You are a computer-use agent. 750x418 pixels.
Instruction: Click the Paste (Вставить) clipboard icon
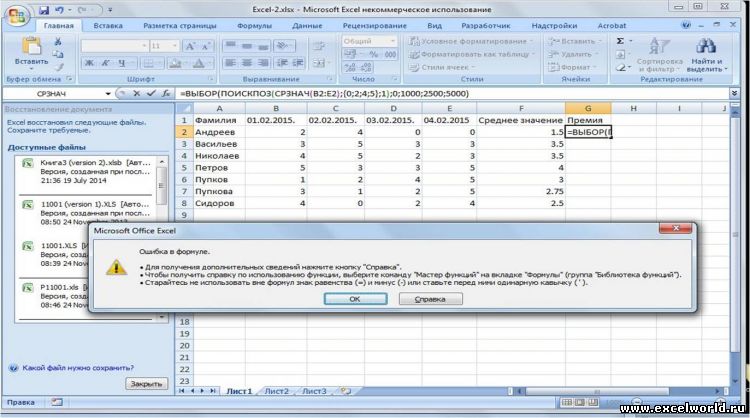coord(31,47)
